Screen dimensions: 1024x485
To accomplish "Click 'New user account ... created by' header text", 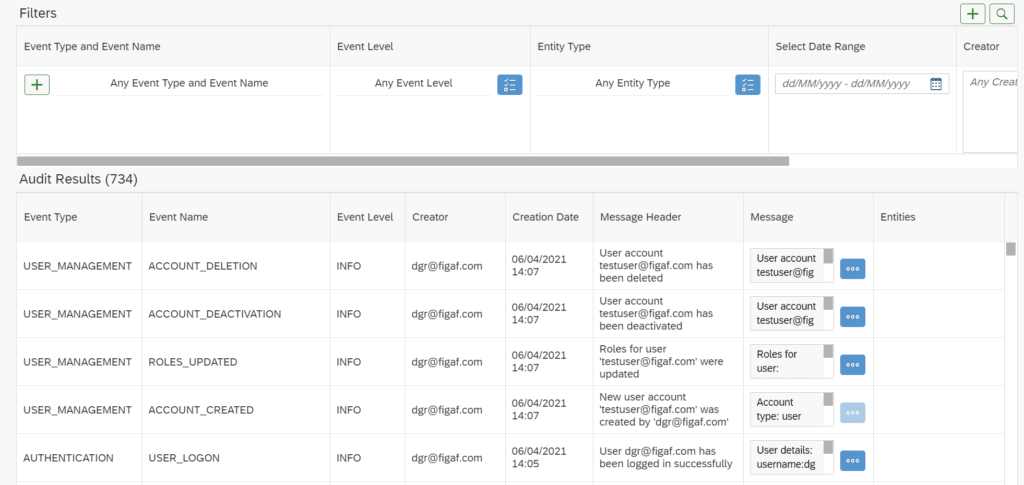I will [664, 409].
